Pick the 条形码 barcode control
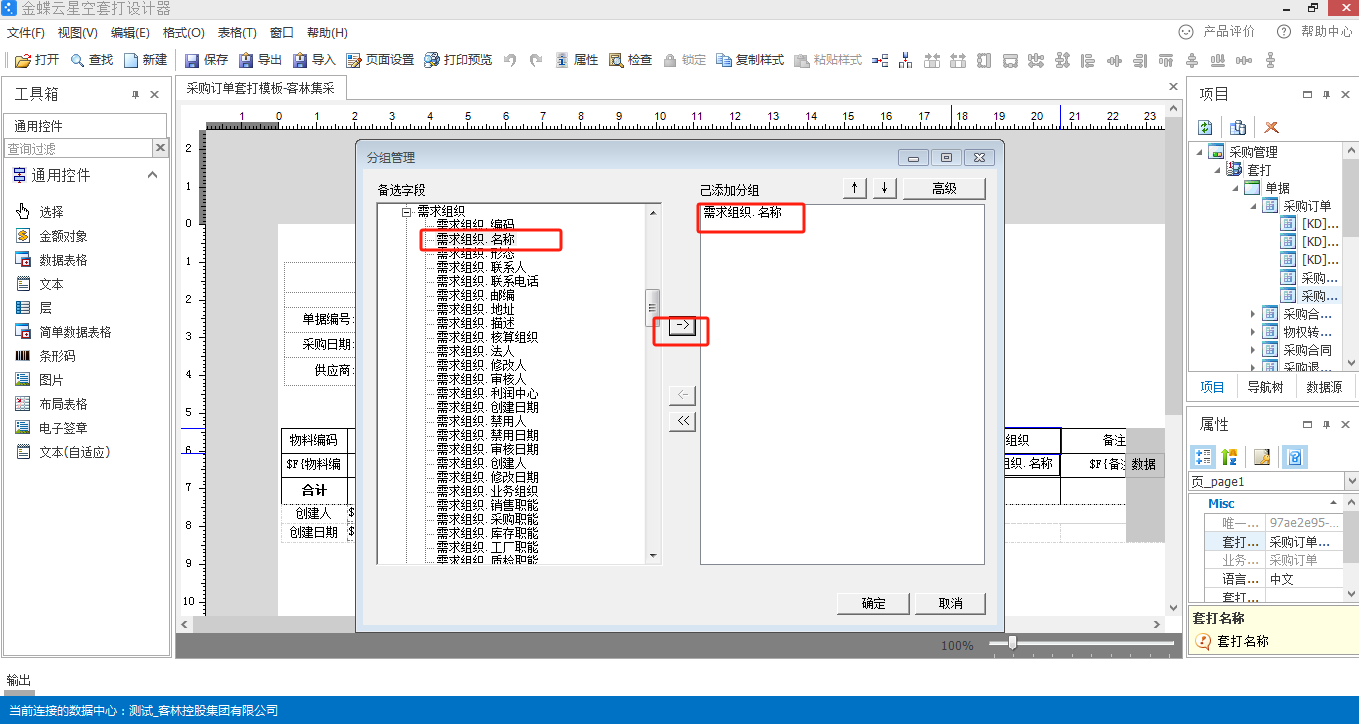 click(45, 356)
